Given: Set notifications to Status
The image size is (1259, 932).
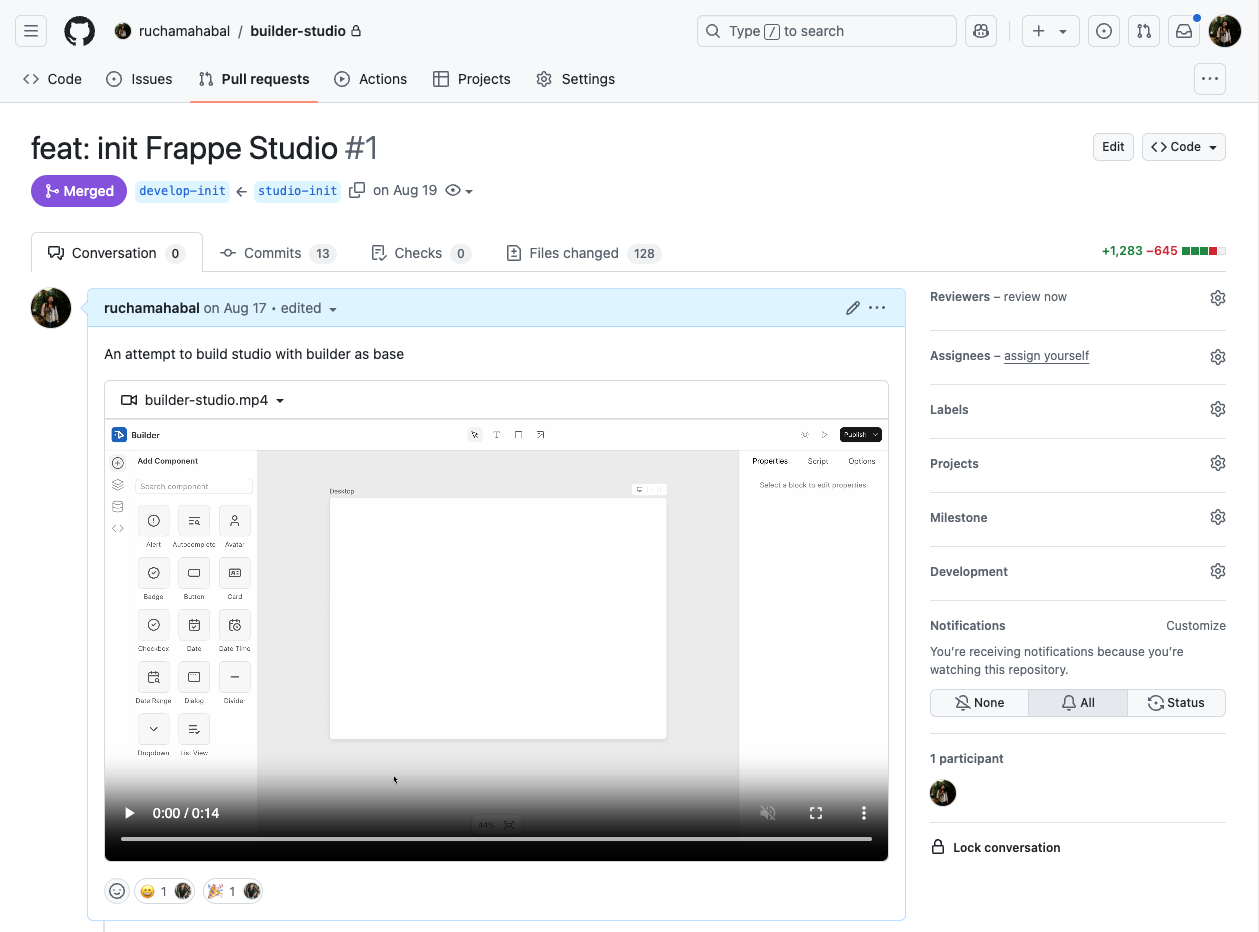Looking at the screenshot, I should tap(1176, 703).
